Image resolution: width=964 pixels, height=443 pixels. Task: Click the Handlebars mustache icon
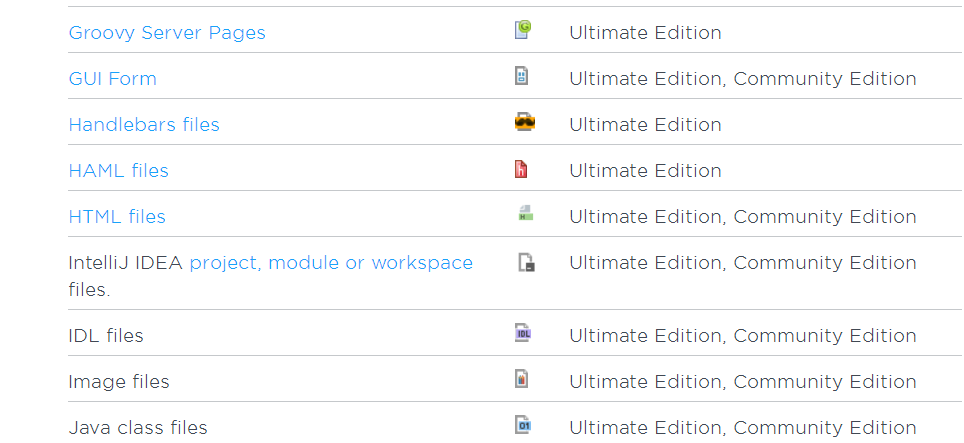[x=524, y=122]
